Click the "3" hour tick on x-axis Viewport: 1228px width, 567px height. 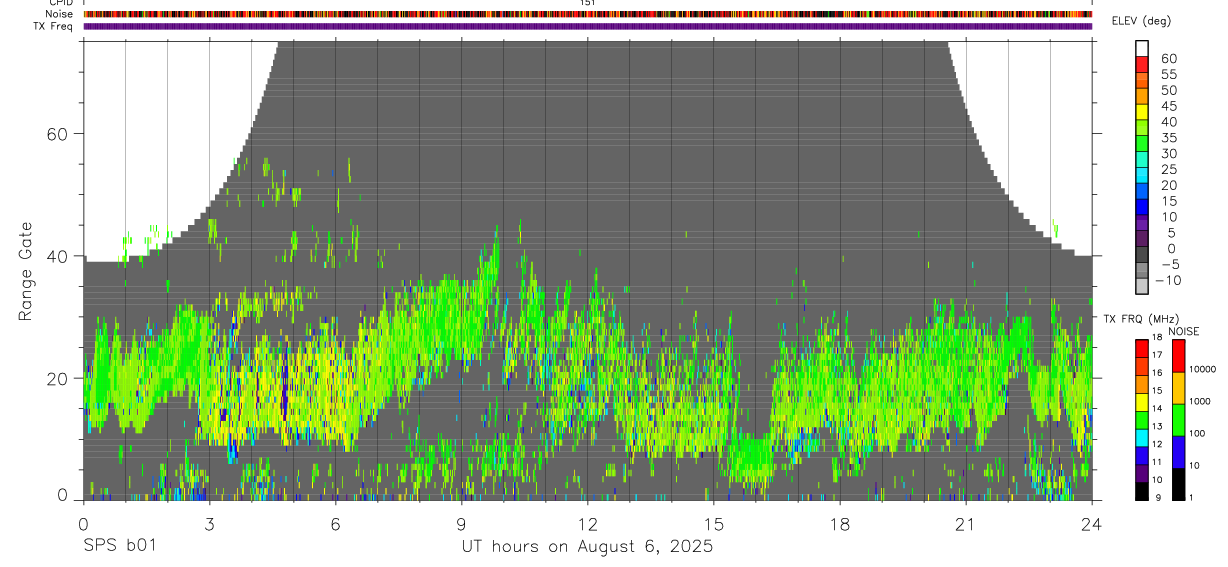click(x=209, y=523)
